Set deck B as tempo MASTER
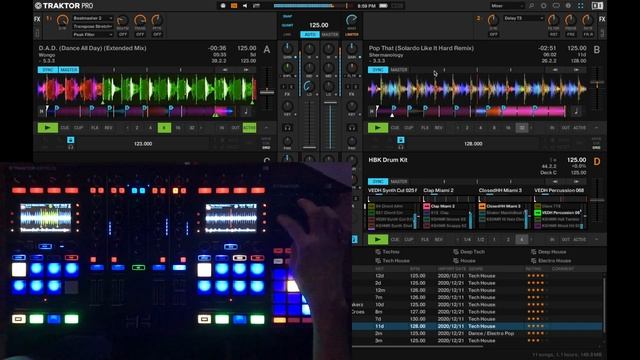Viewport: 640px width, 360px height. click(399, 70)
